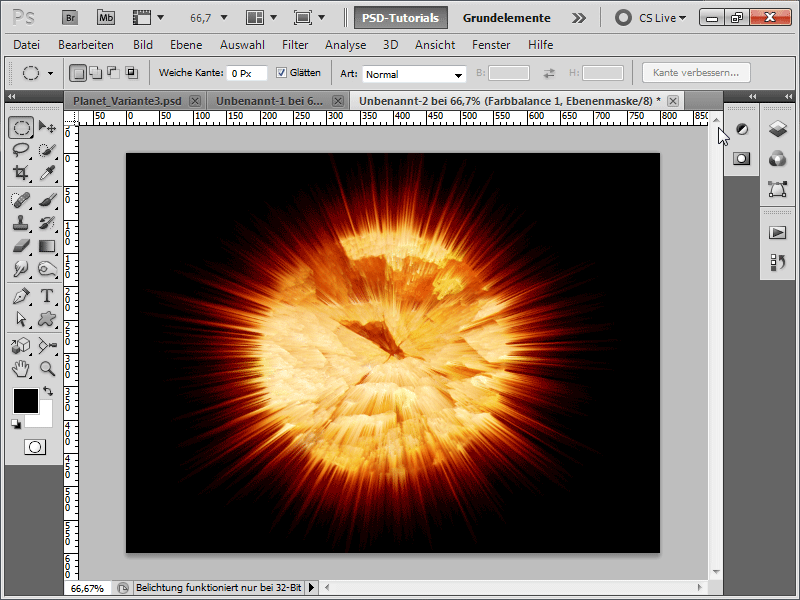Reset default foreground and background colors
The width and height of the screenshot is (800, 600).
pos(16,424)
